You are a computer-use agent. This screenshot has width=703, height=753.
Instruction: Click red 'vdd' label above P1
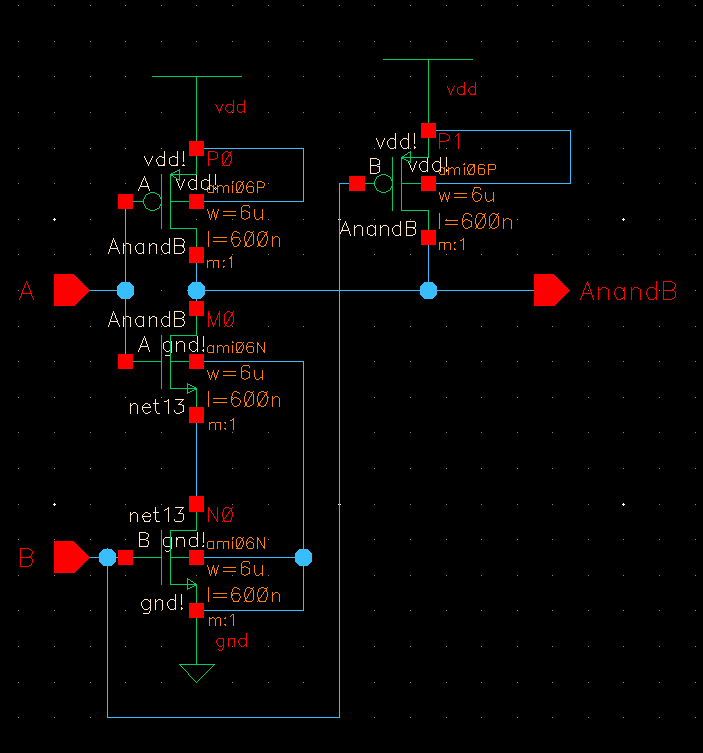[462, 89]
